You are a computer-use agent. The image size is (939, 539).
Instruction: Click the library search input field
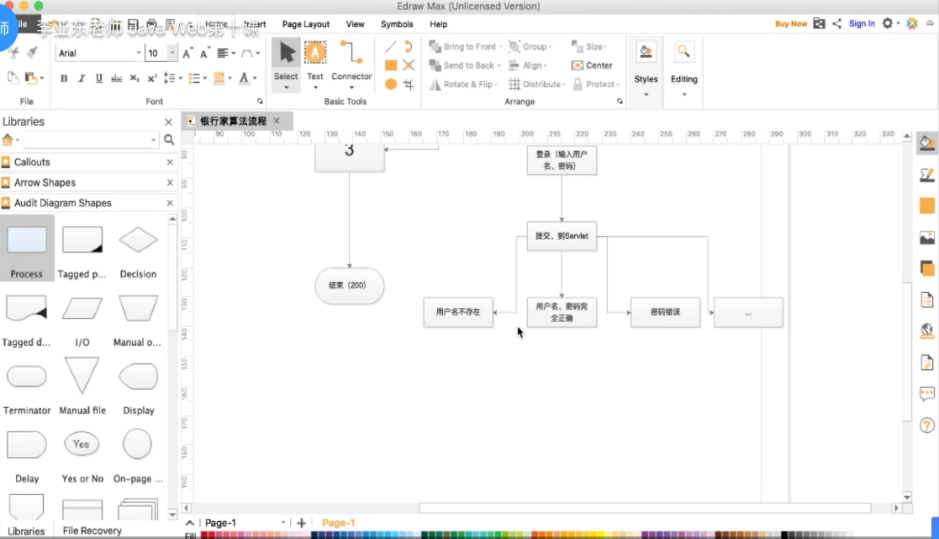pyautogui.click(x=90, y=140)
